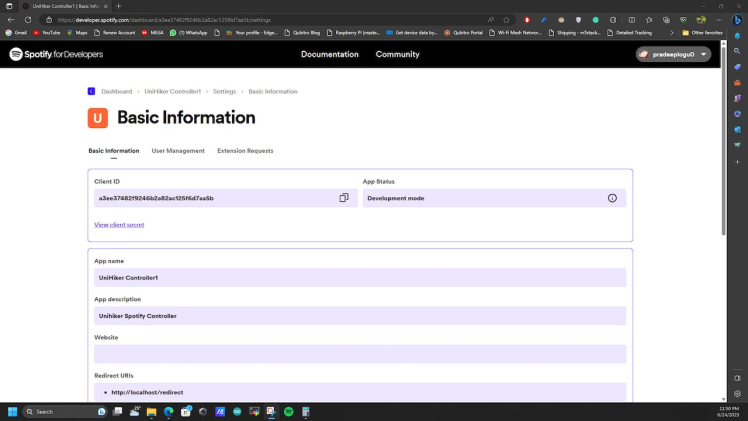Go to Community in the top navigation
The height and width of the screenshot is (421, 748).
pos(397,54)
